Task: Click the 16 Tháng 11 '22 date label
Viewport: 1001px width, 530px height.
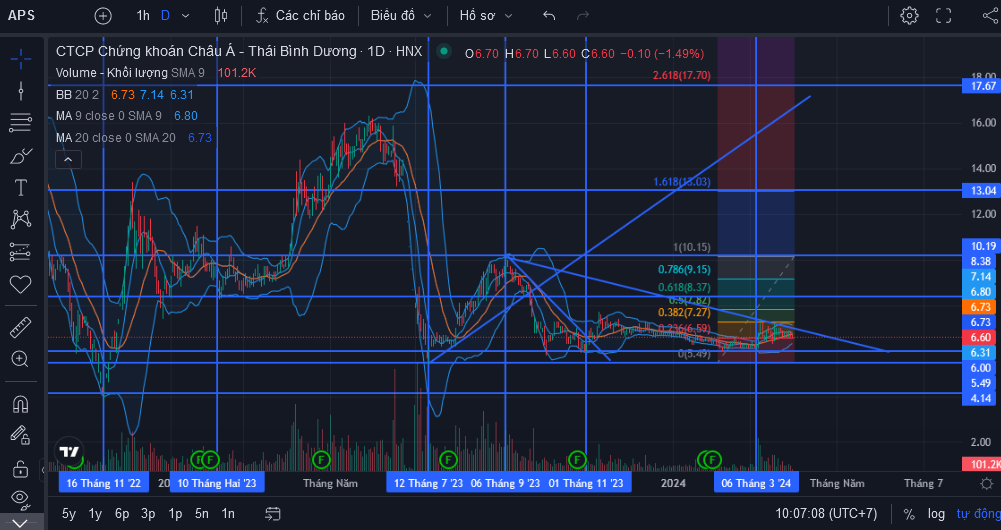Action: 103,483
